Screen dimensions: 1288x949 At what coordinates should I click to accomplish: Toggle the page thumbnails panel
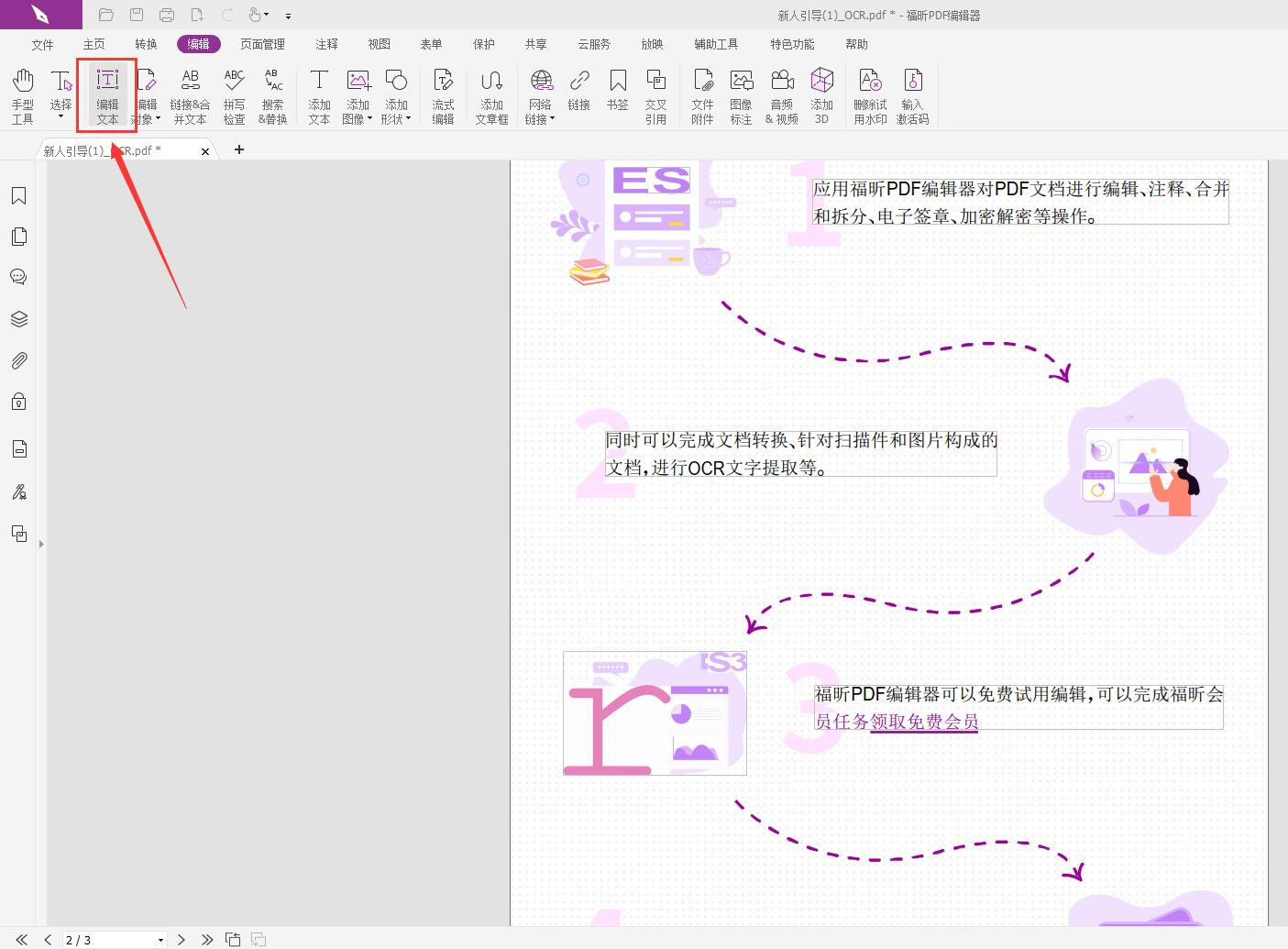coord(18,236)
